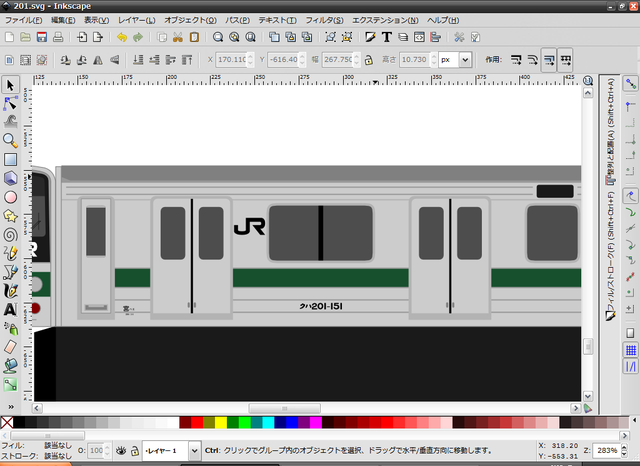Select the Connector tool
Image resolution: width=640 pixels, height=466 pixels.
click(x=10, y=385)
